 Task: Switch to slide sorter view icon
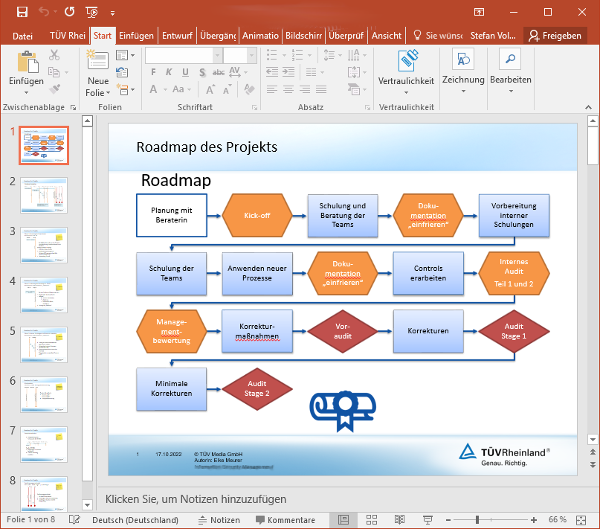pyautogui.click(x=371, y=520)
